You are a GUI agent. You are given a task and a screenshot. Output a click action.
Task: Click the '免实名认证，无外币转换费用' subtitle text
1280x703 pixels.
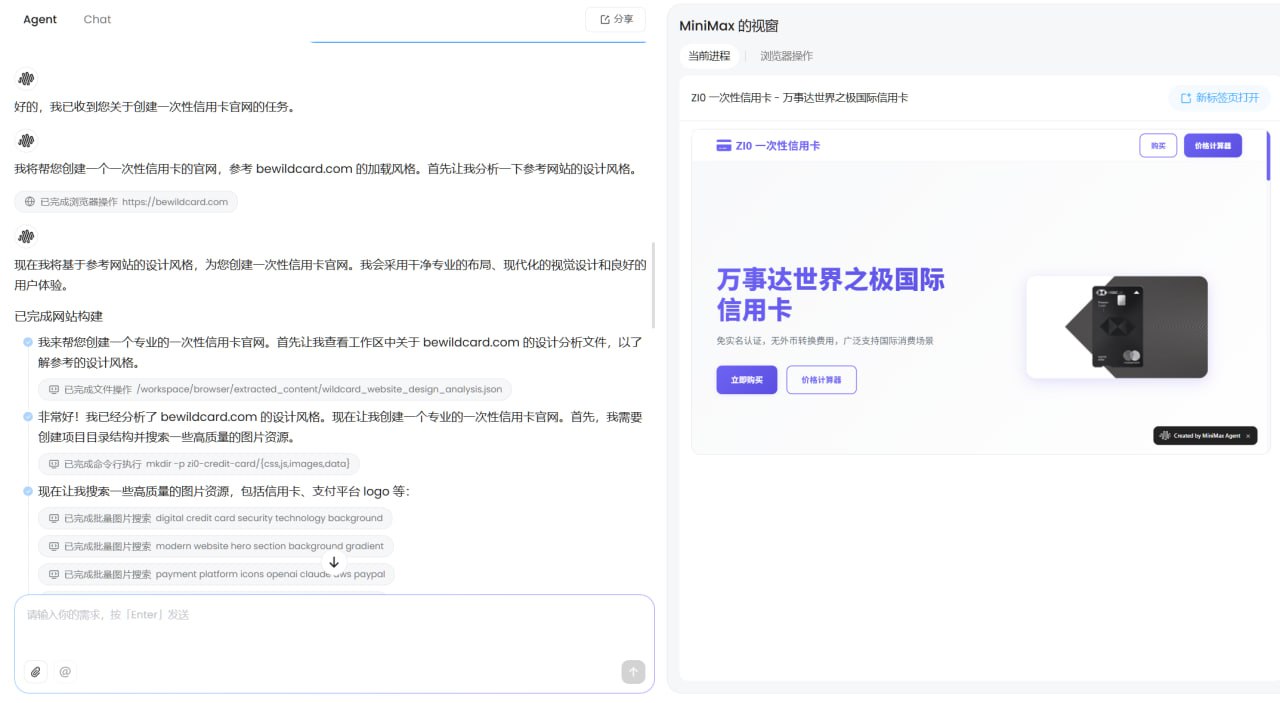pyautogui.click(x=825, y=341)
